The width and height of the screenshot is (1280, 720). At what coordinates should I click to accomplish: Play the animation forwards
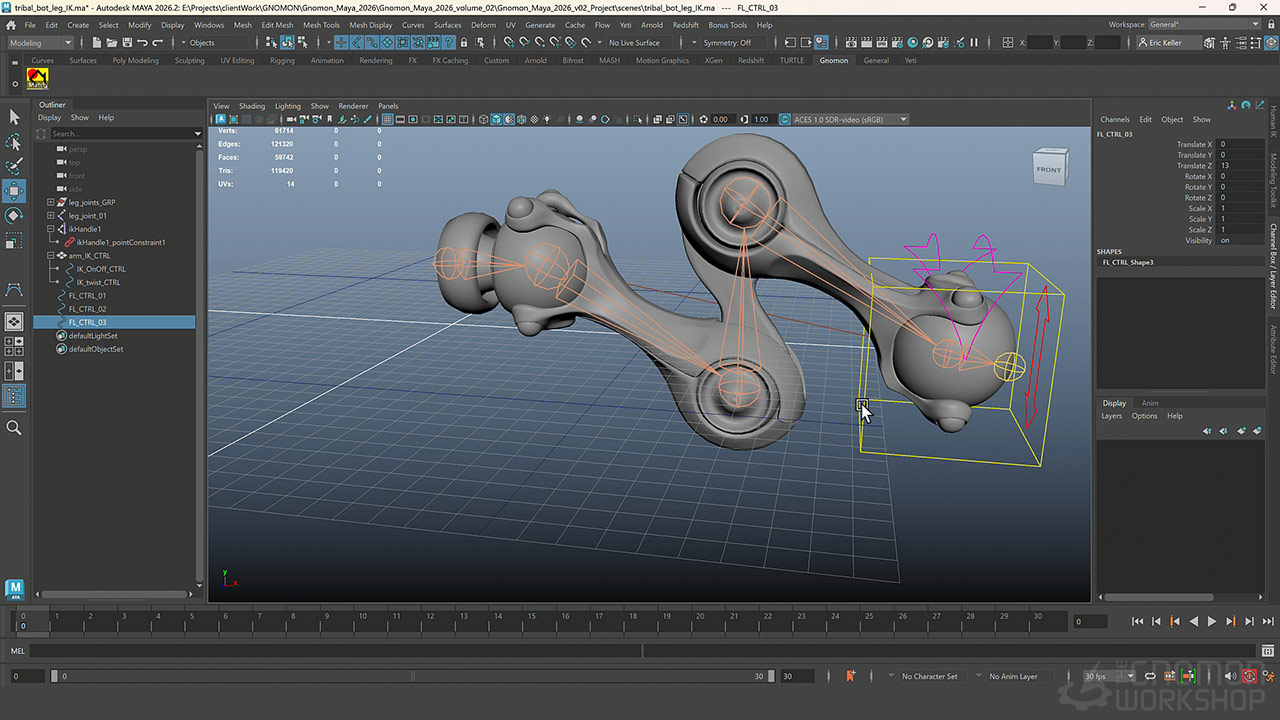click(x=1212, y=622)
